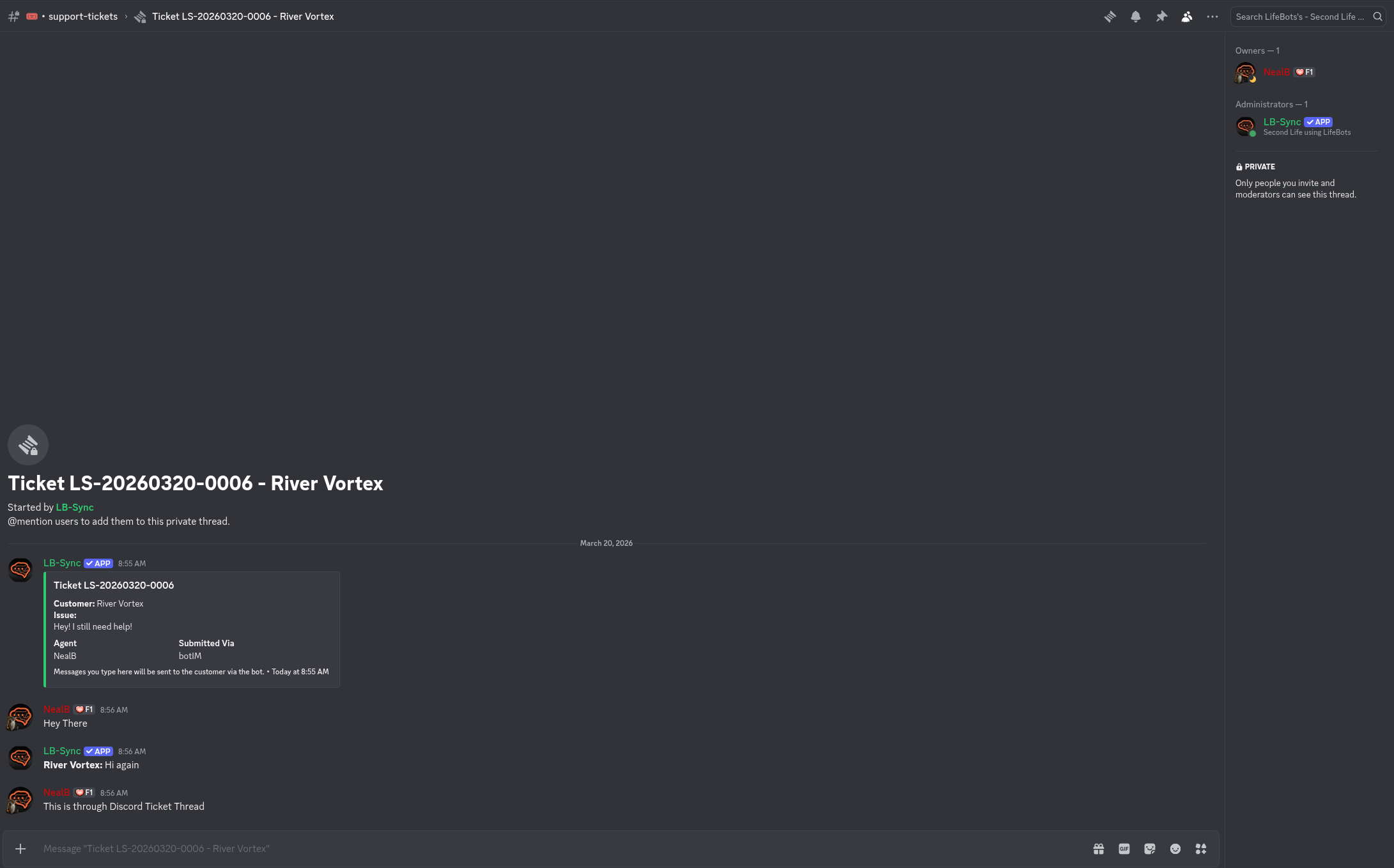Click the plus icon to attach a file
Screen dimensions: 1394x868
click(21, 848)
